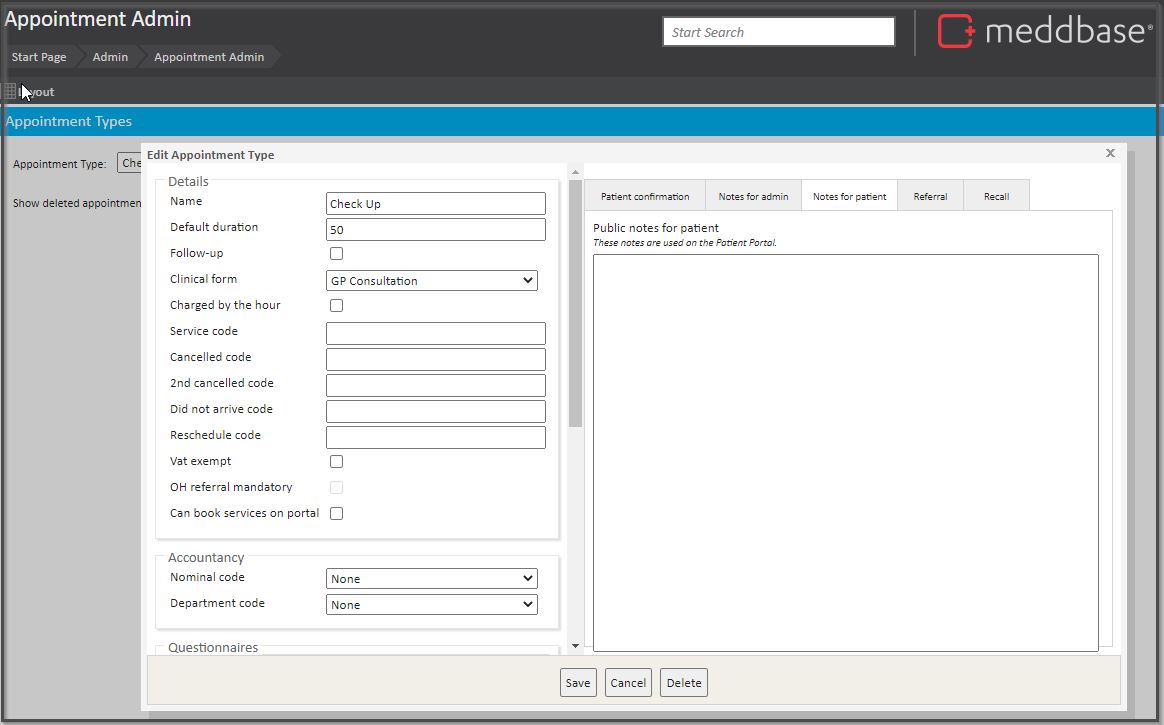Switch to the Patient confirmation tab

645,197
